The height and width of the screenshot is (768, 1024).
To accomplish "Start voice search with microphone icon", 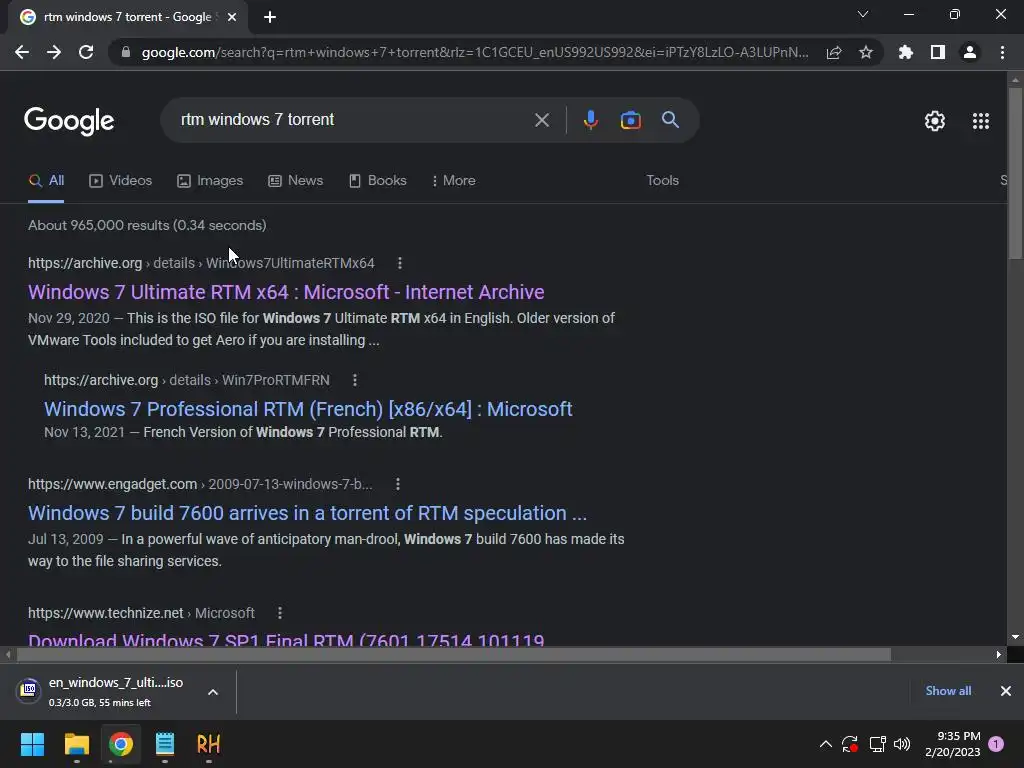I will [x=591, y=120].
